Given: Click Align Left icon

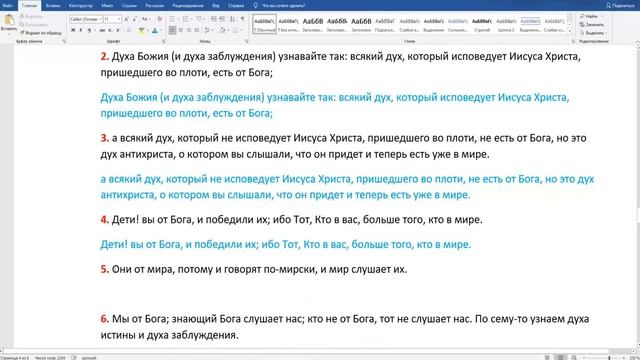Looking at the screenshot, I should [x=173, y=31].
